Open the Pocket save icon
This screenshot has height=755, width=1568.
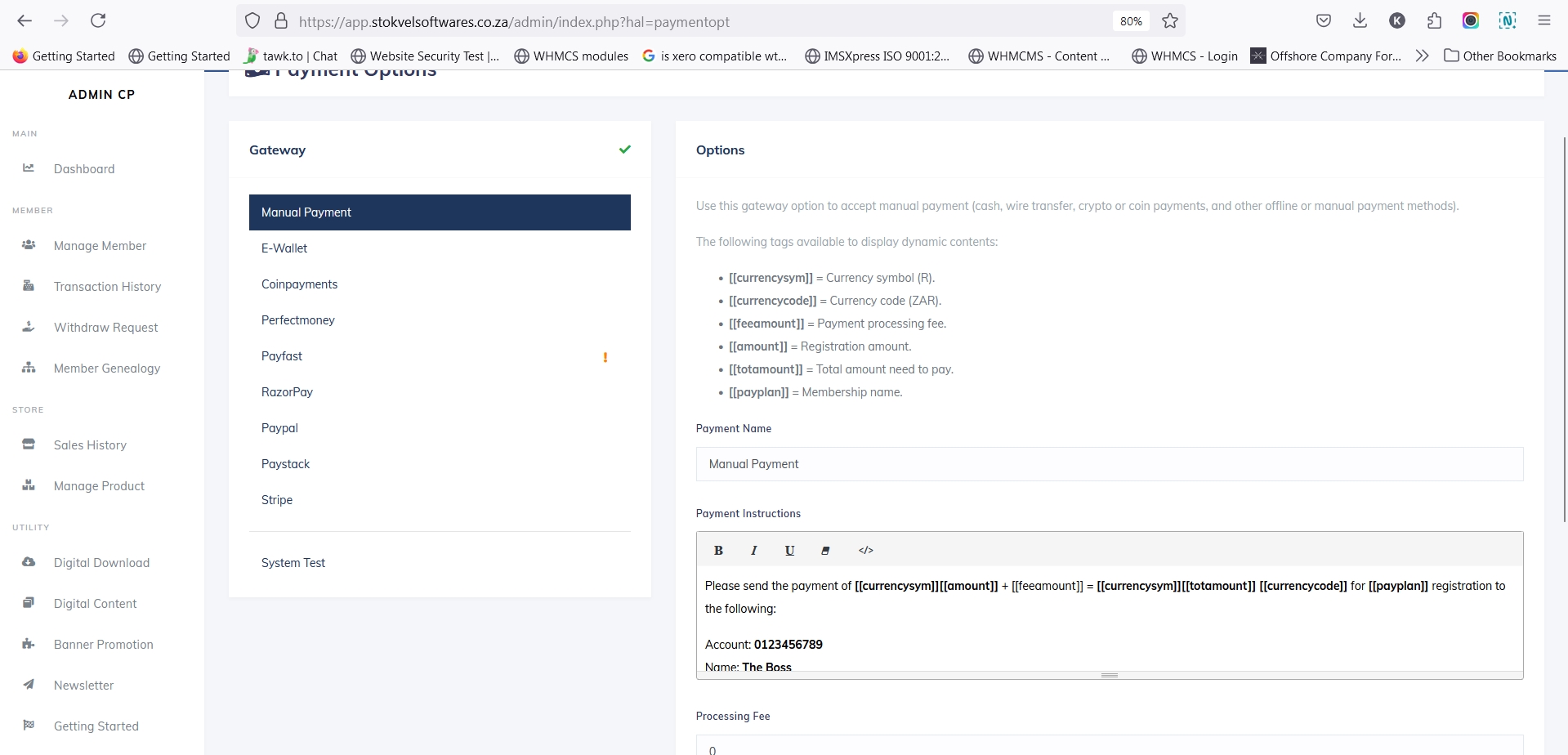pos(1324,20)
